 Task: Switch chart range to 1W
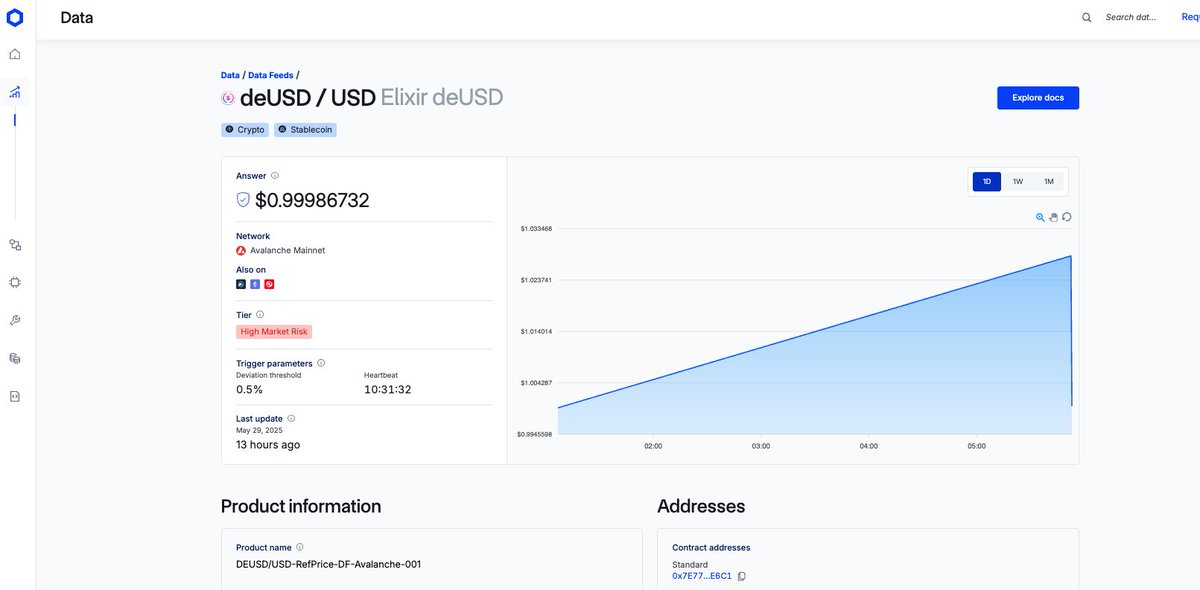pyautogui.click(x=1018, y=182)
